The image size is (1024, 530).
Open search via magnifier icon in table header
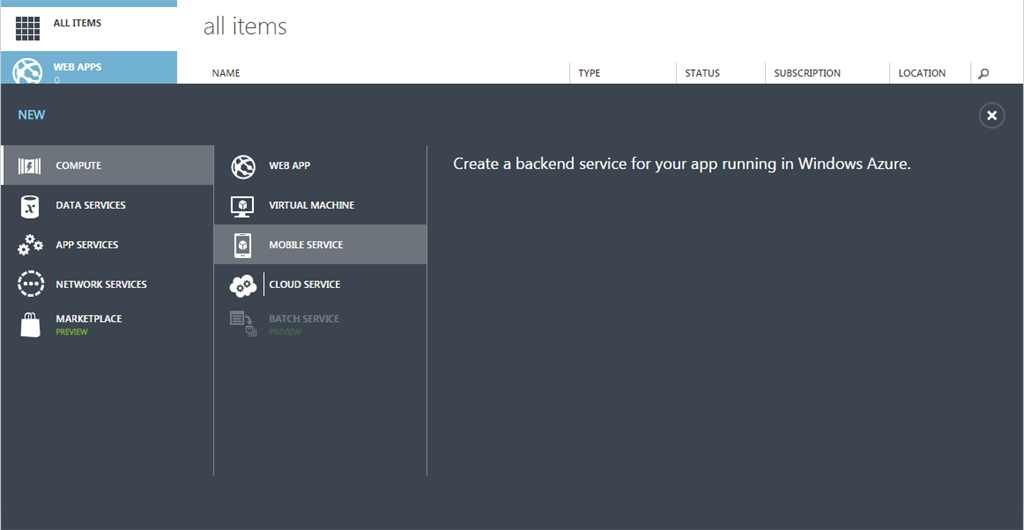pos(984,74)
